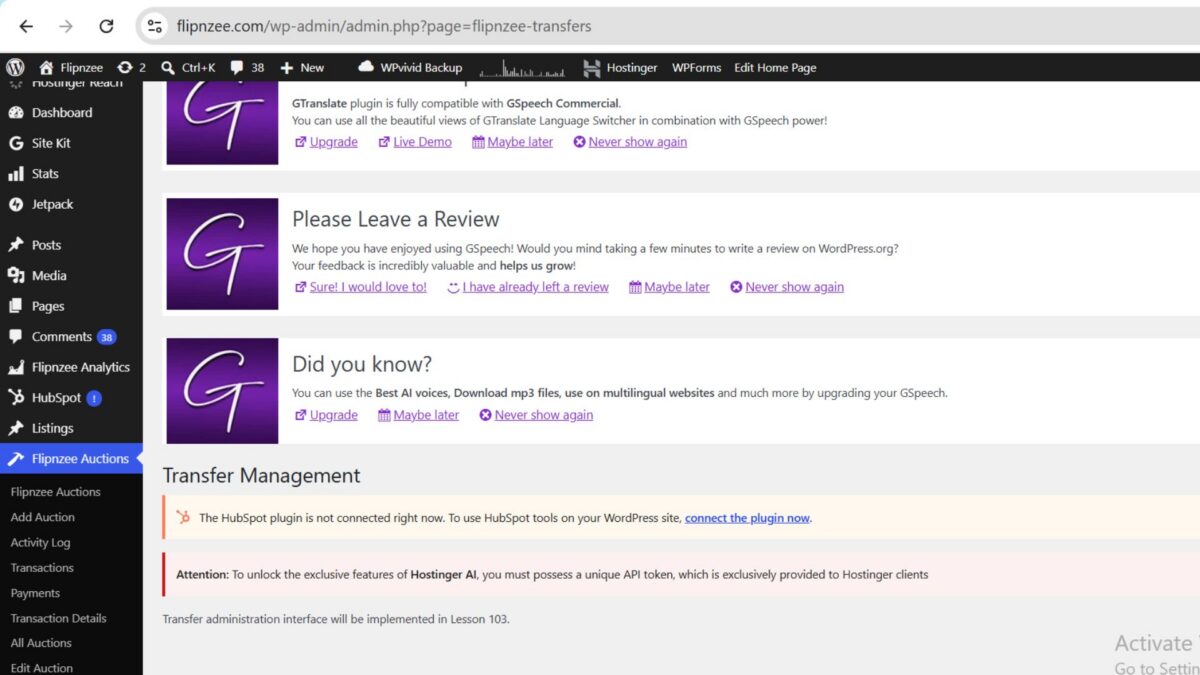Open the All Auctions submenu item

(x=41, y=643)
